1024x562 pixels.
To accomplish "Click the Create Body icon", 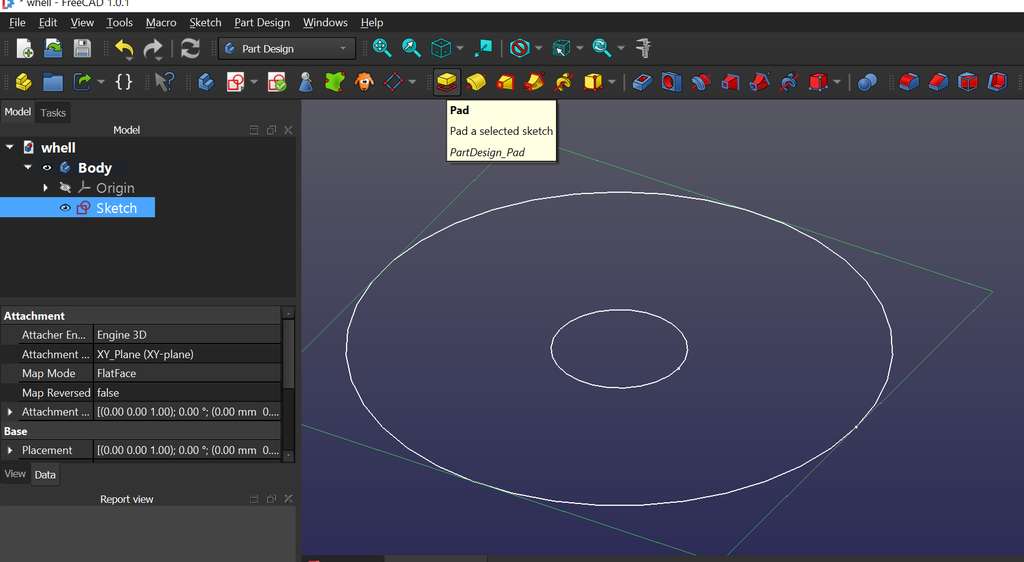I will coord(206,82).
